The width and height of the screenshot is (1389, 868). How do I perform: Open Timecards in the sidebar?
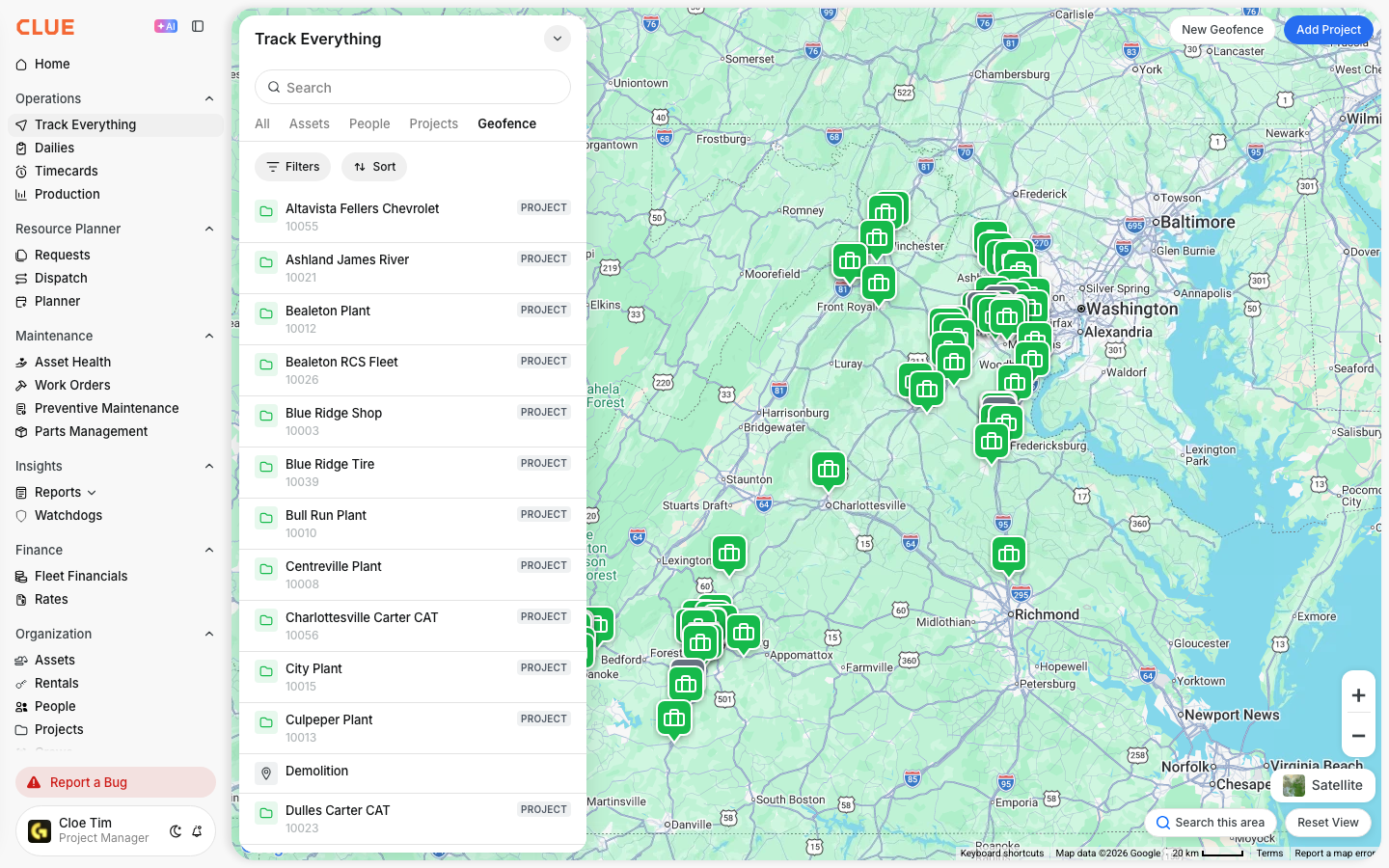[x=66, y=171]
